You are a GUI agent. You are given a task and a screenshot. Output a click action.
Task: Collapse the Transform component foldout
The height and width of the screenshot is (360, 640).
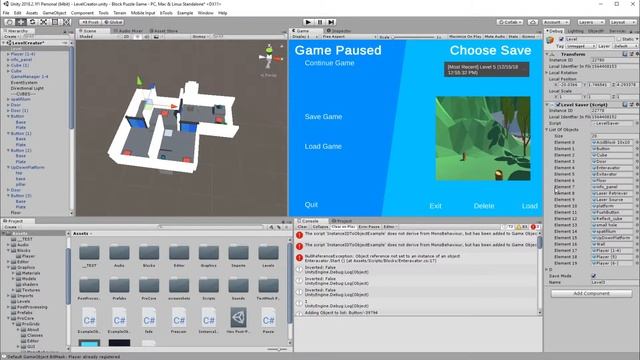(x=547, y=54)
